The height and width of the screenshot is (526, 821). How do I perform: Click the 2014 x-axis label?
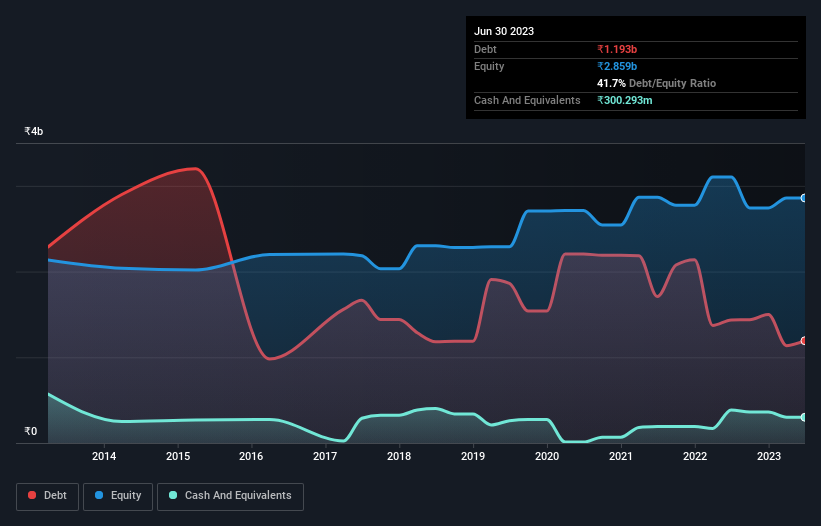pyautogui.click(x=104, y=456)
